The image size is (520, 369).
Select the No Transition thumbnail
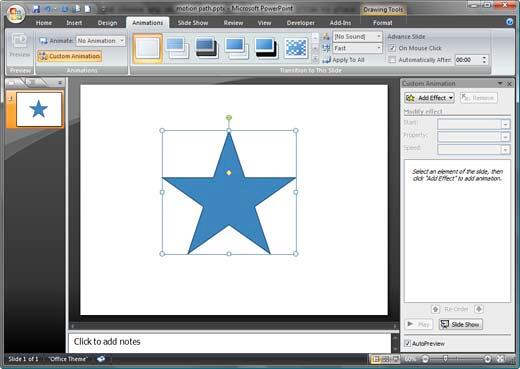tap(147, 48)
